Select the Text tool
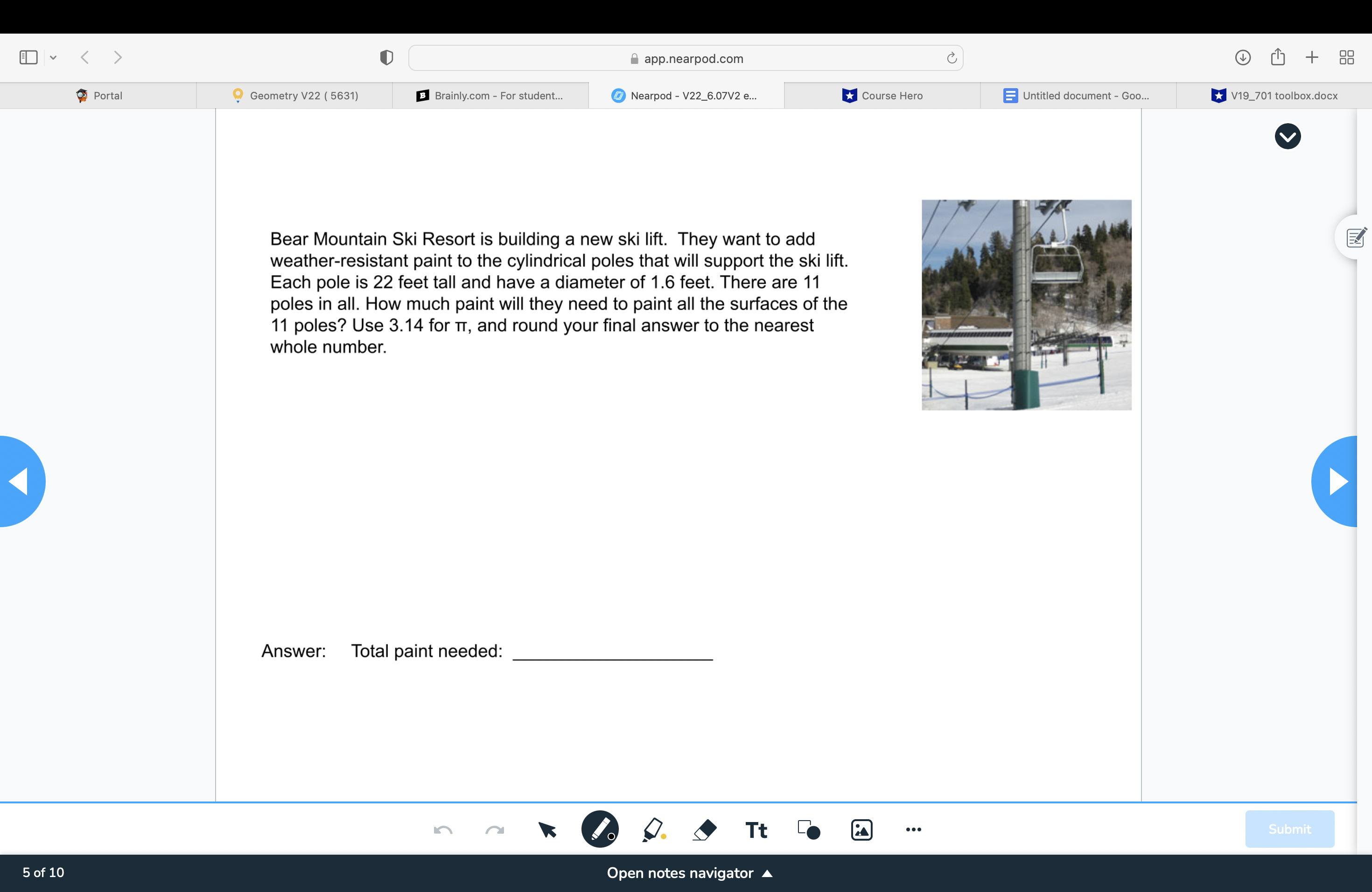The image size is (1372, 892). [x=755, y=829]
